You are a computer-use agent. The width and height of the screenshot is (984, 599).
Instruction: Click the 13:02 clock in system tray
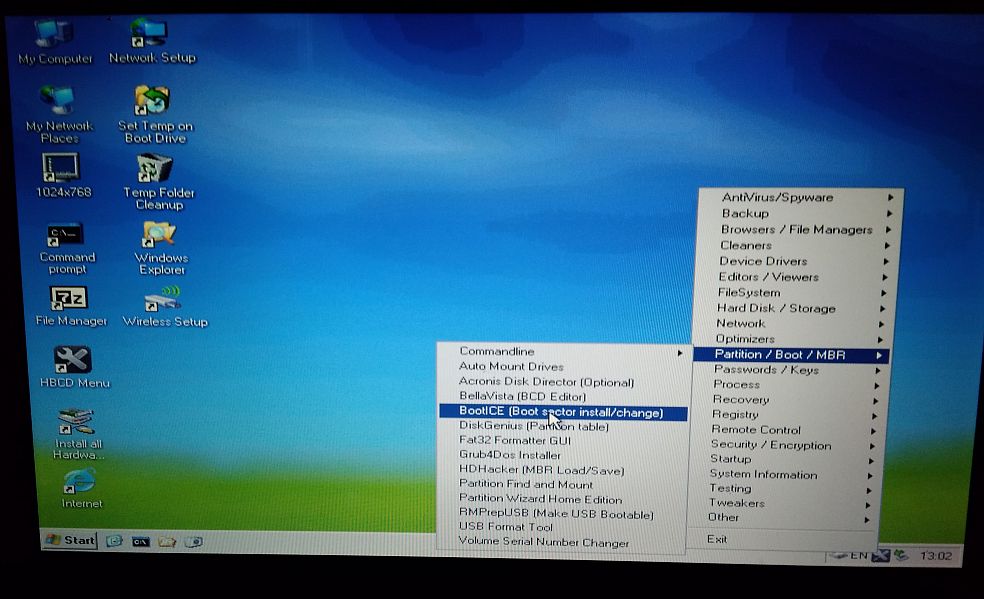point(936,556)
